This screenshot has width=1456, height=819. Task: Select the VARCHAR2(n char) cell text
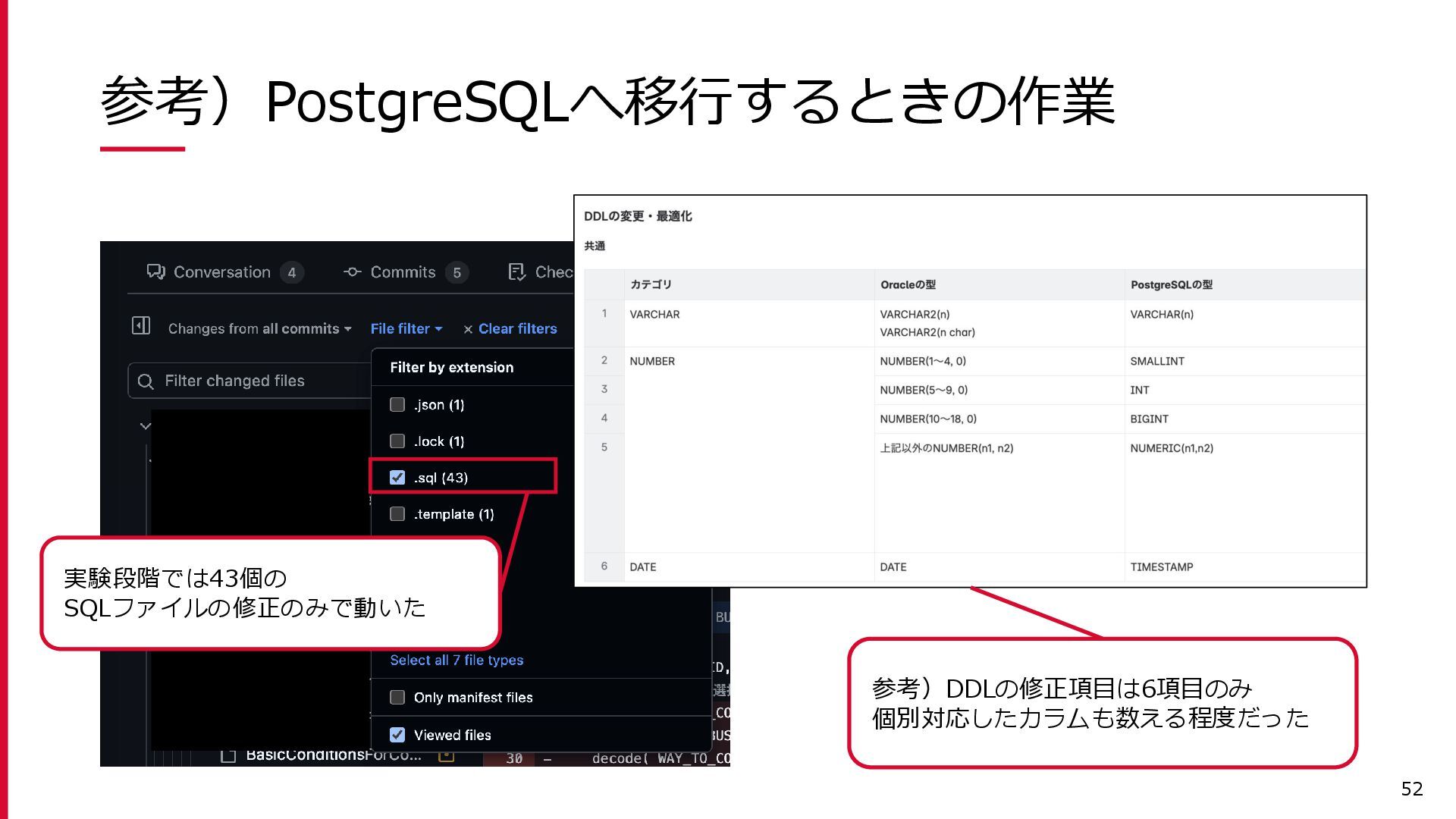tap(927, 333)
